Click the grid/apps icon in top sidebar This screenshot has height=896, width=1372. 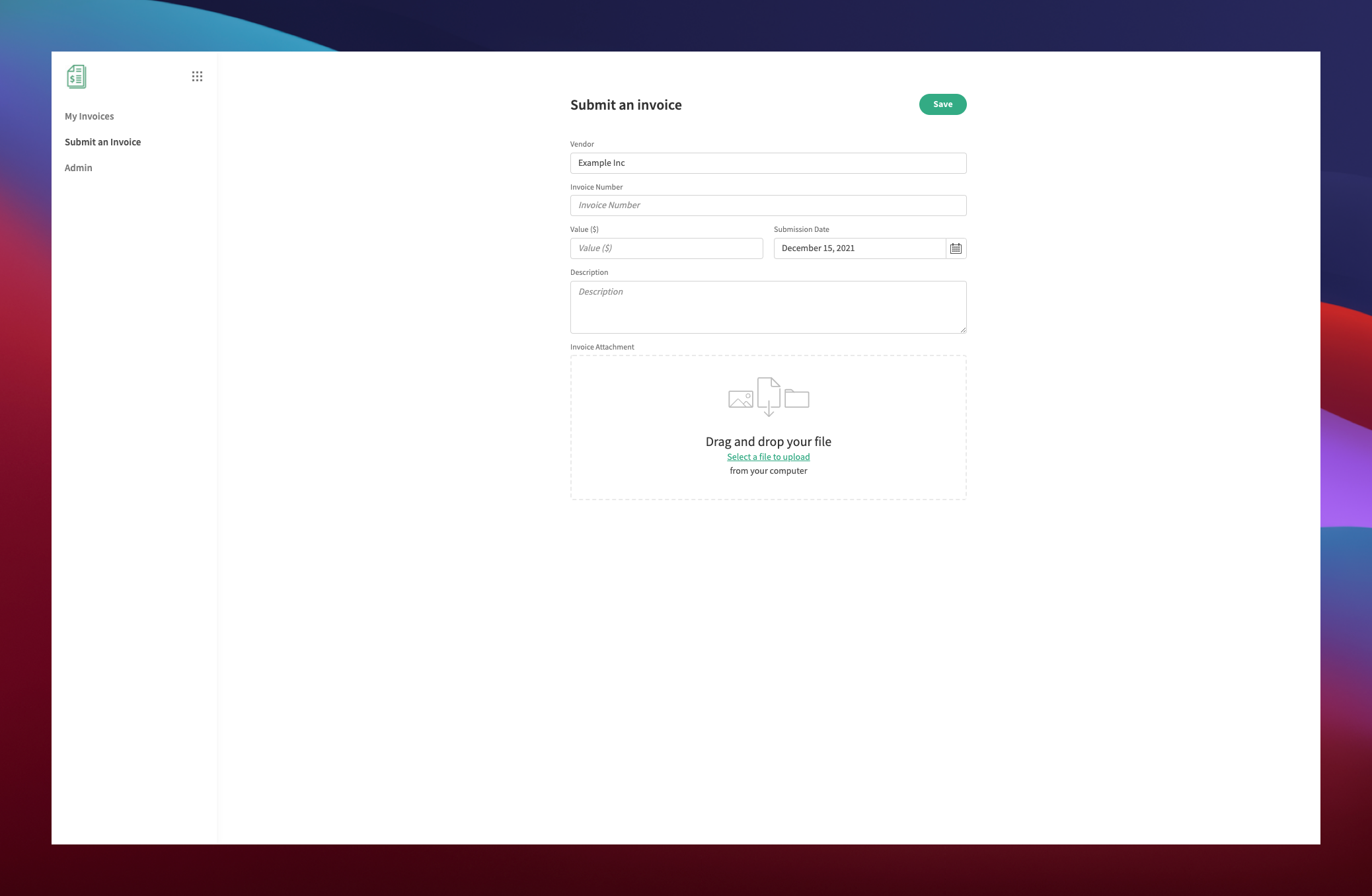(197, 76)
